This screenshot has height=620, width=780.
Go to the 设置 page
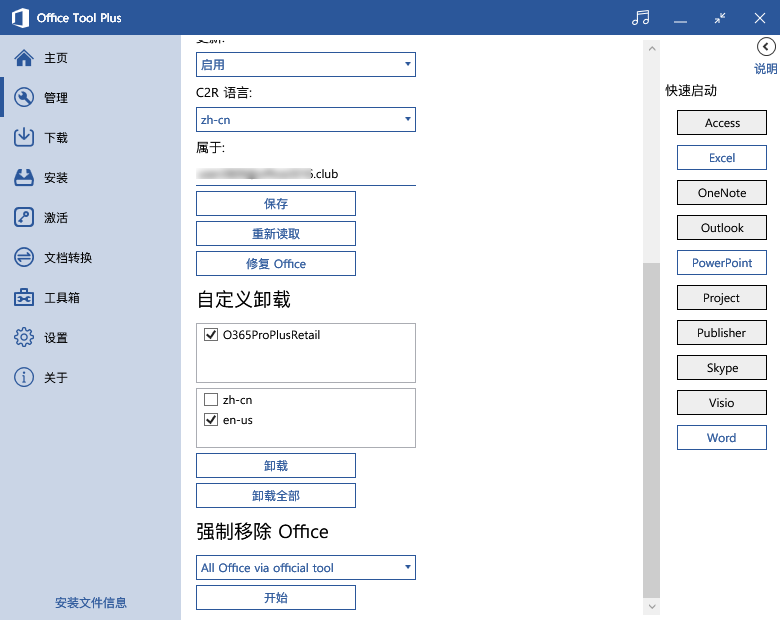click(x=91, y=337)
